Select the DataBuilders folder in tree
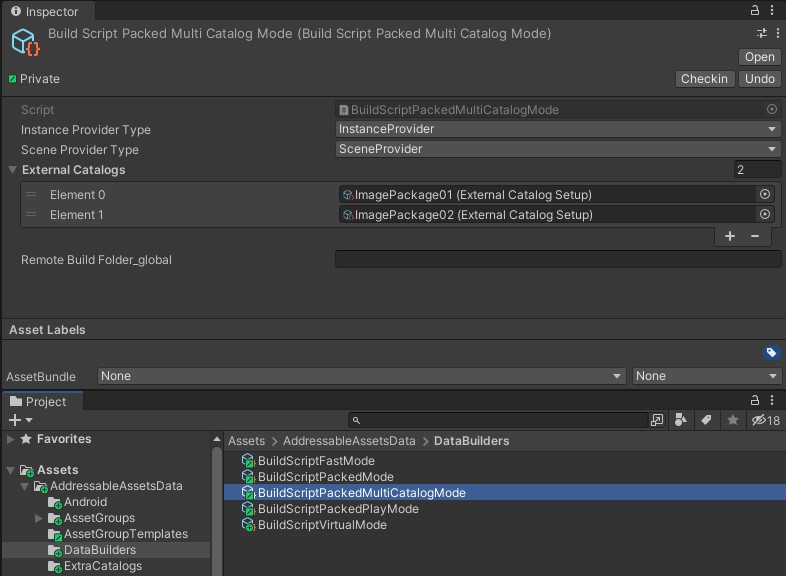 [x=100, y=550]
